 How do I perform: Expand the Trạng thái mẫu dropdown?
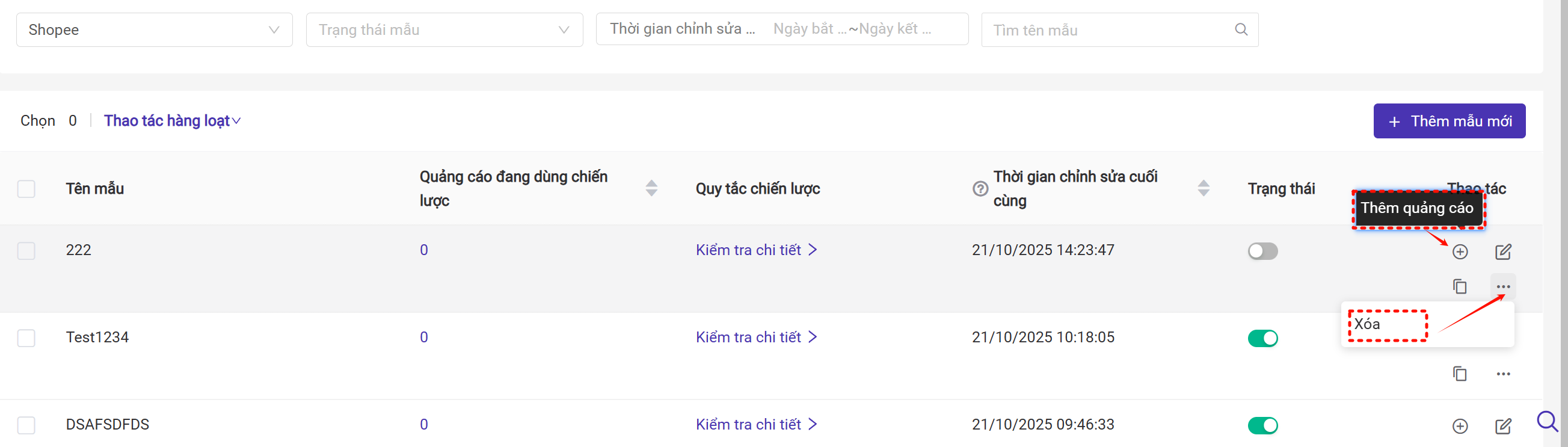tap(444, 30)
